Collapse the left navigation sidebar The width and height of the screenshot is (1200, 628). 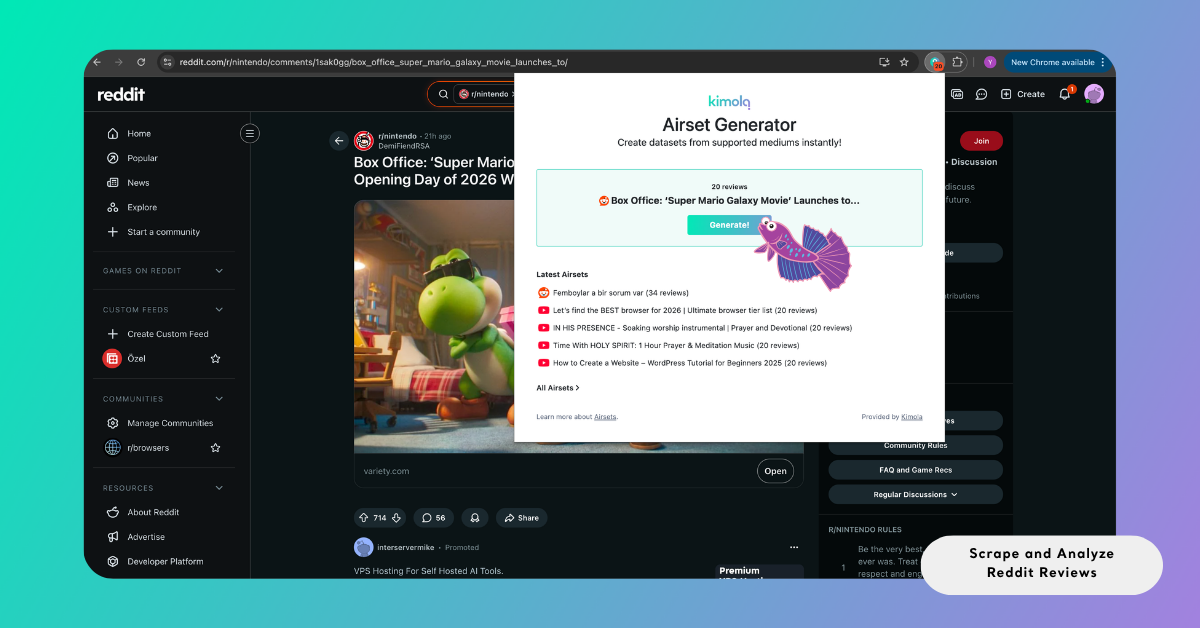click(x=250, y=133)
